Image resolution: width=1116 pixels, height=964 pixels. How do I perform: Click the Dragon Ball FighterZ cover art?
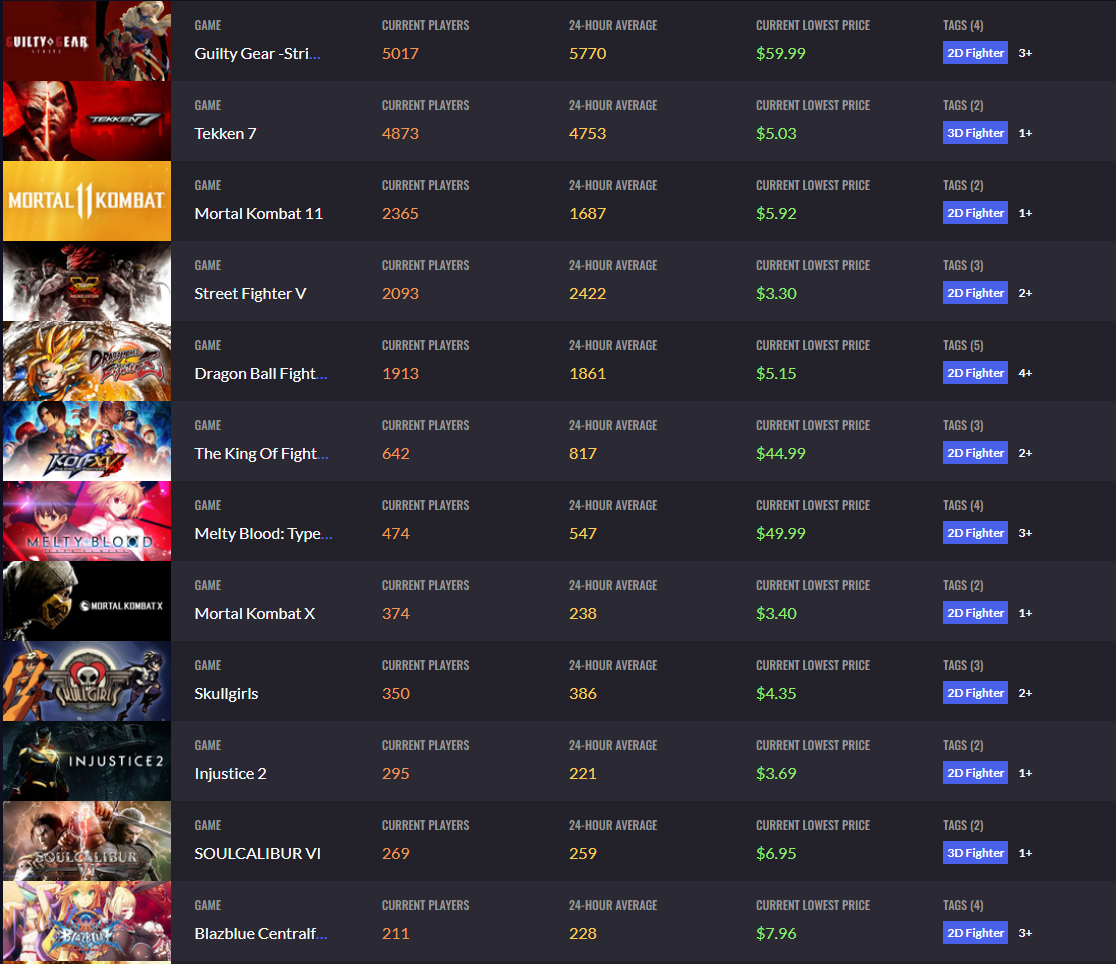pos(87,361)
